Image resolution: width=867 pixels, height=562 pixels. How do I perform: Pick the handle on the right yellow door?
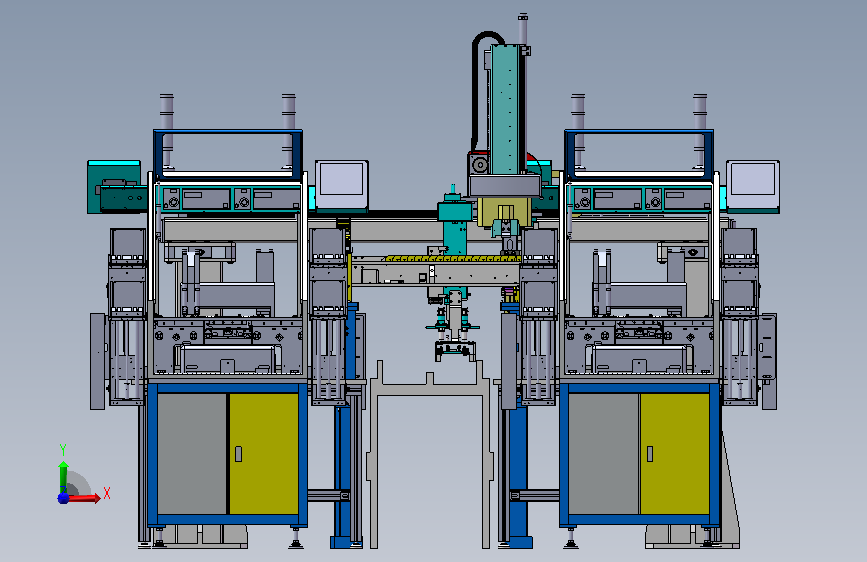[x=650, y=454]
